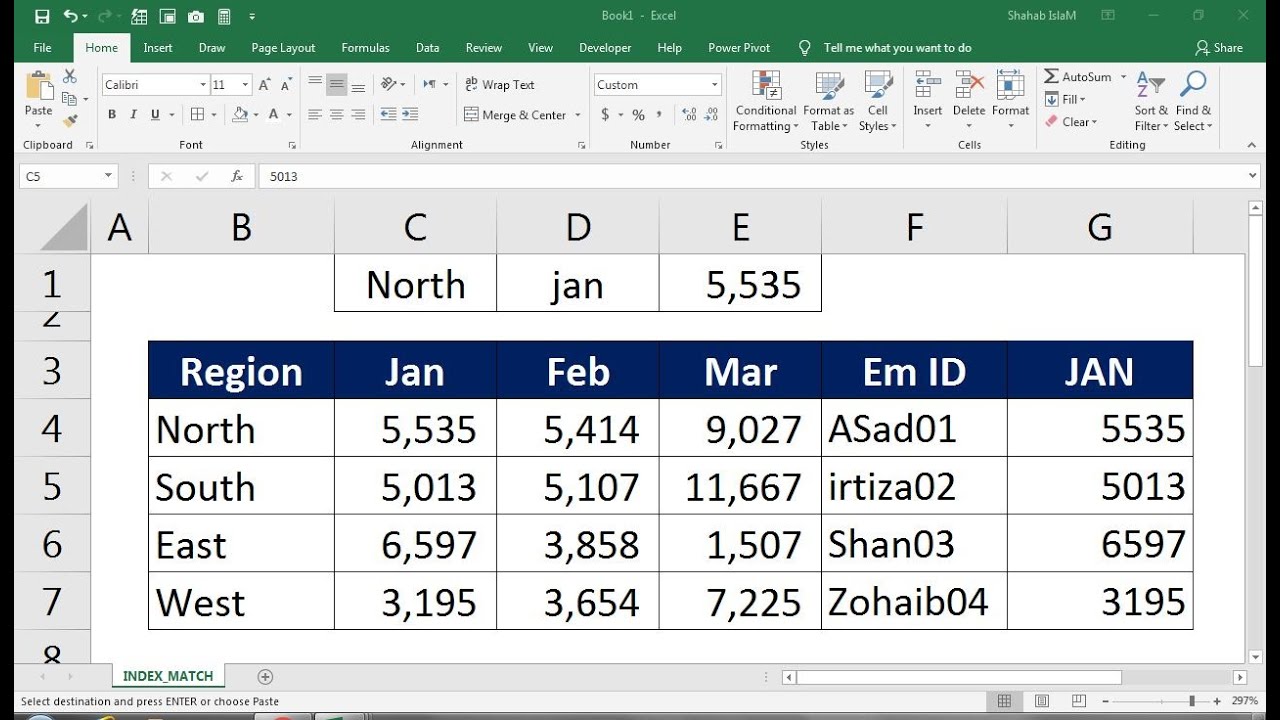Undo the last action in the title bar
This screenshot has height=720, width=1280.
tap(70, 16)
